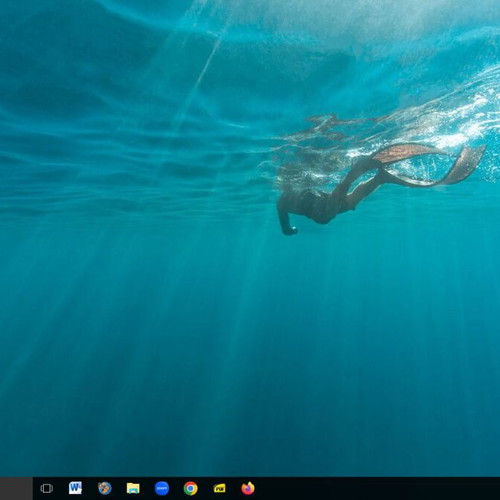Launch the Zoom meeting app
The height and width of the screenshot is (500, 500).
tap(162, 489)
